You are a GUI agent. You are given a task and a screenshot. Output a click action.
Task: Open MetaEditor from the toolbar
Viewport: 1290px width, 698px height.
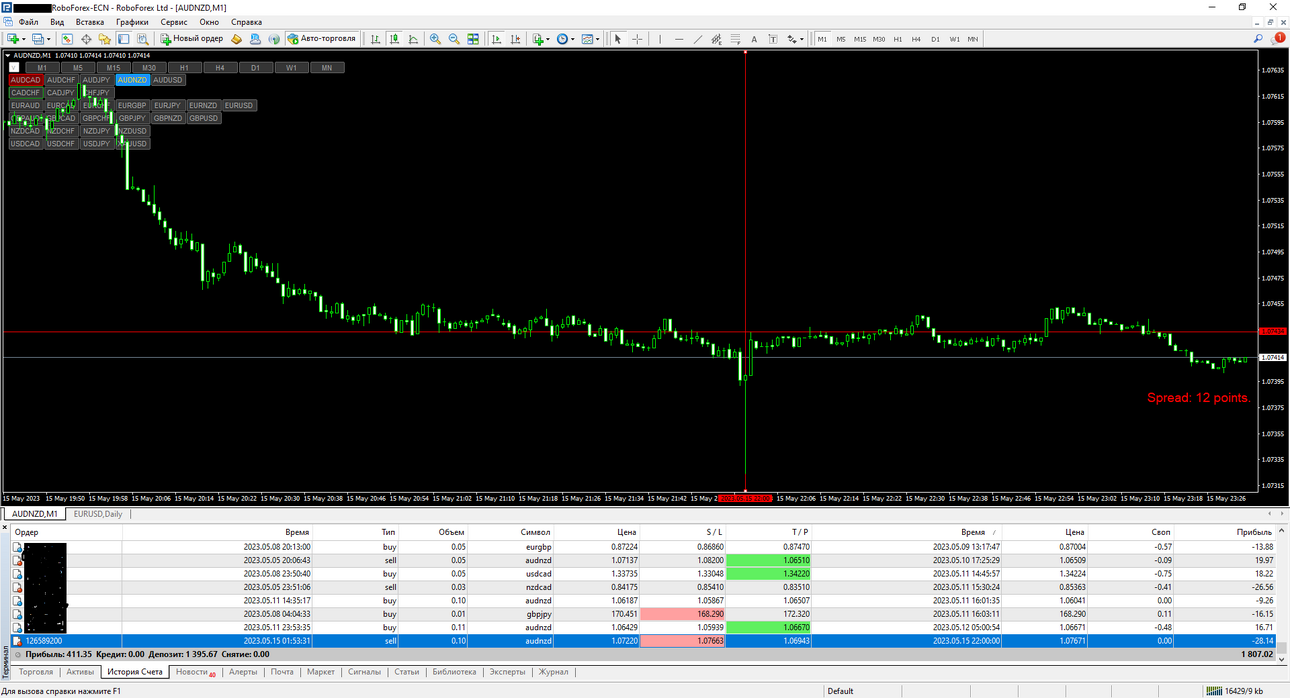[x=236, y=39]
